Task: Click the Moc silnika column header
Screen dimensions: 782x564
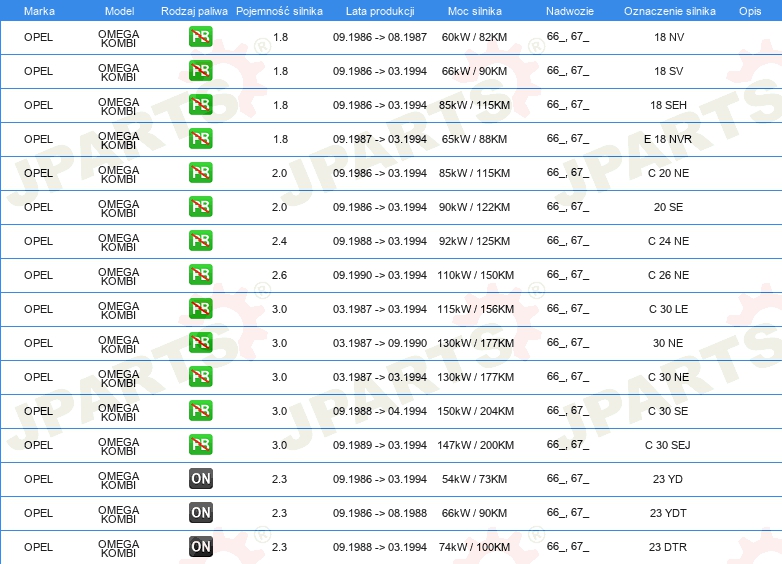Action: click(474, 11)
